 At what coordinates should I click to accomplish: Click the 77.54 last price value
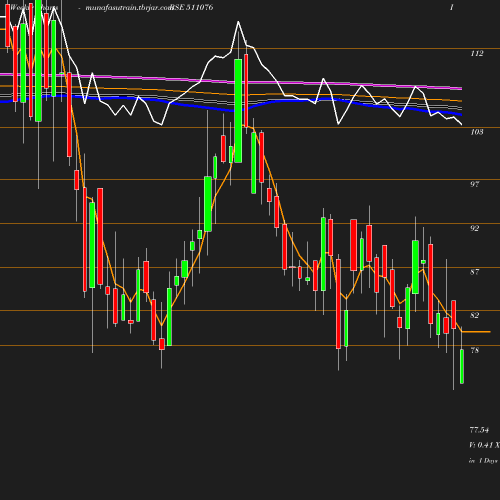479,430
